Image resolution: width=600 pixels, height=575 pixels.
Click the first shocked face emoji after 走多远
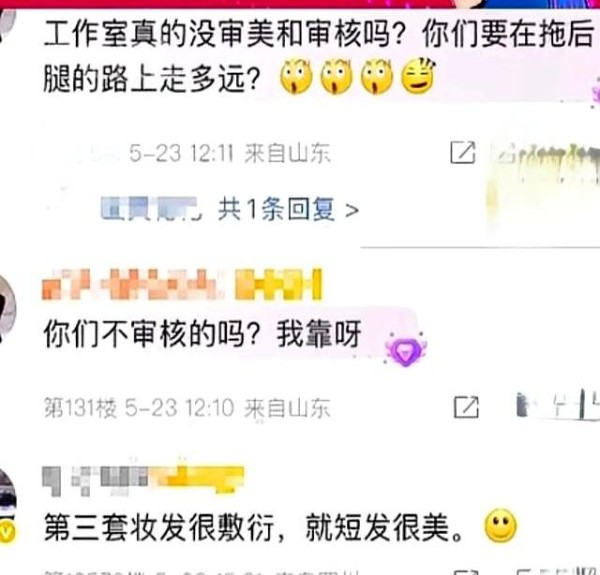tap(296, 77)
